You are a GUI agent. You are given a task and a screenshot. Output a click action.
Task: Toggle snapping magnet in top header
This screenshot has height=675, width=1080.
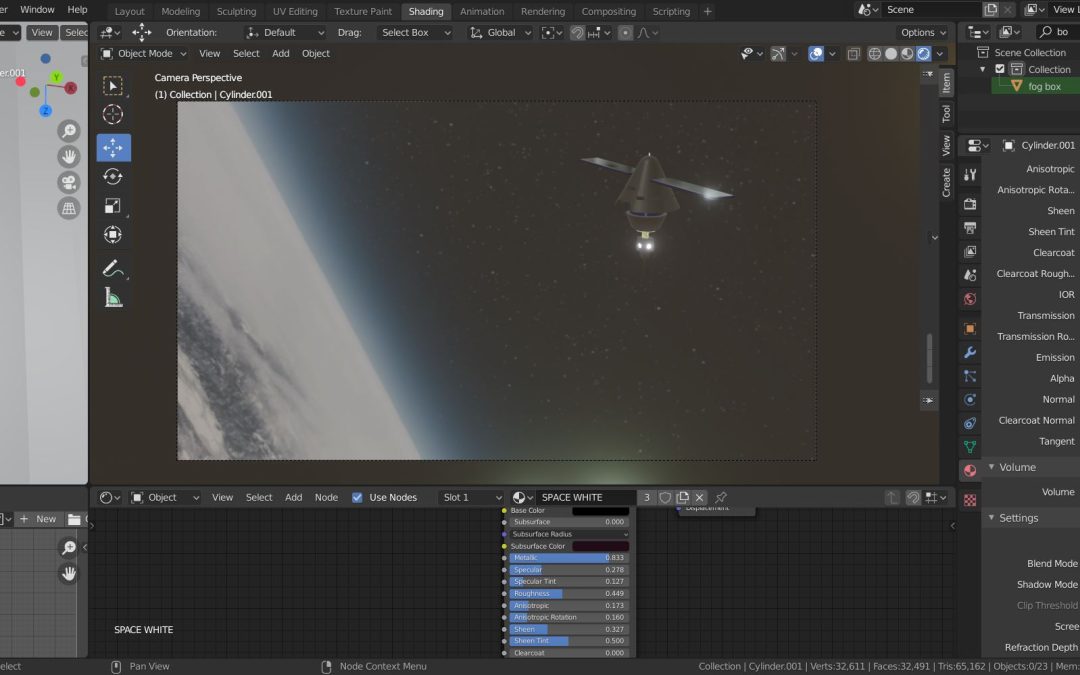click(577, 32)
